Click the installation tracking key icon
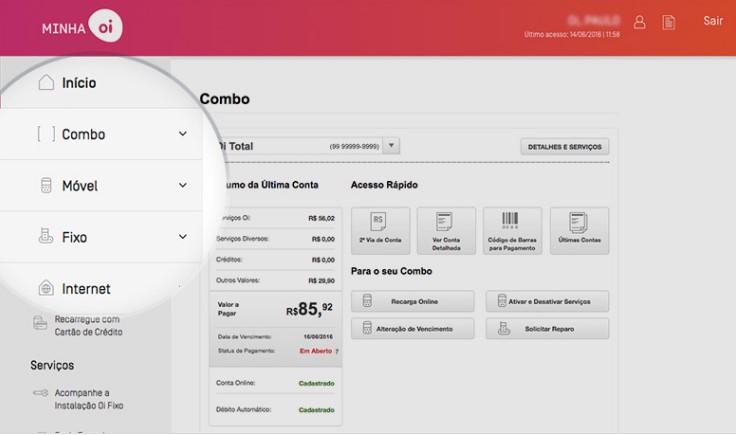The width and height of the screenshot is (736, 435). [x=40, y=393]
